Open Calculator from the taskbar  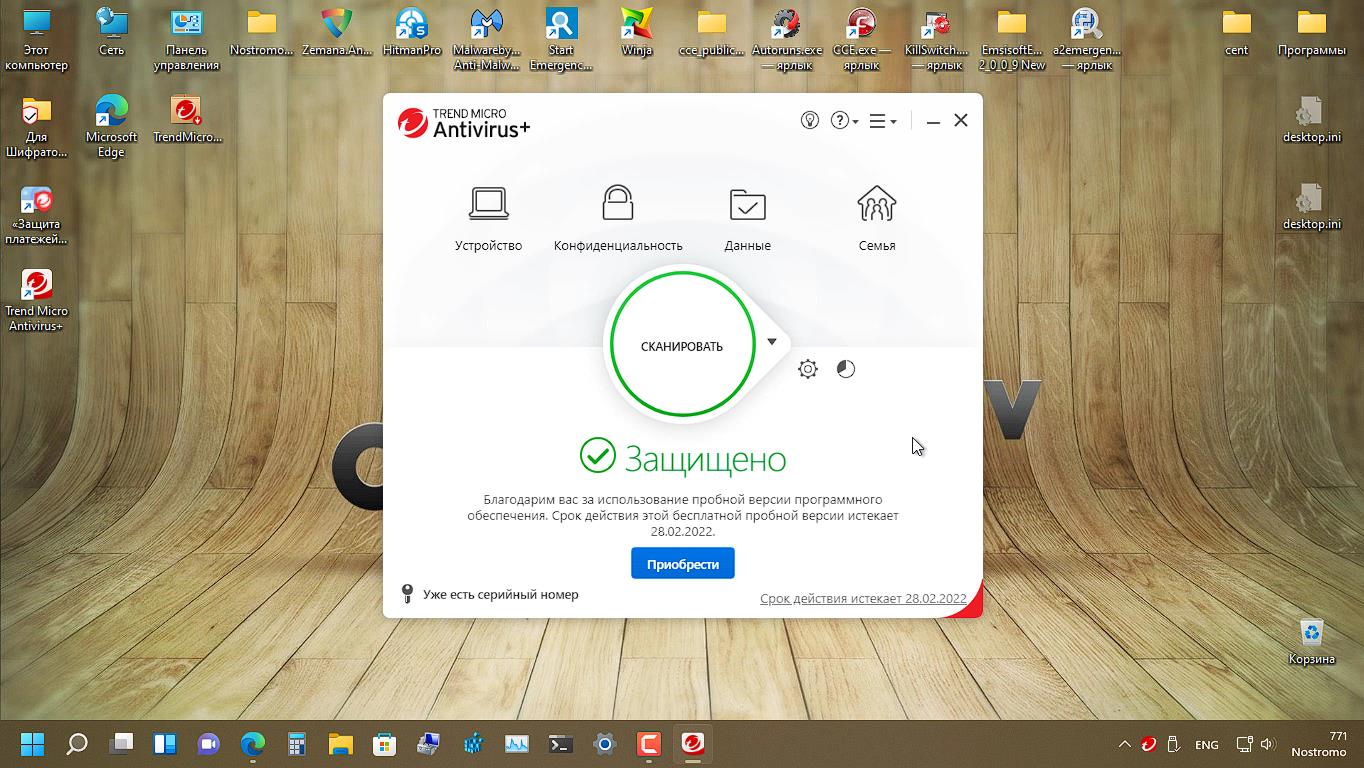tap(297, 744)
